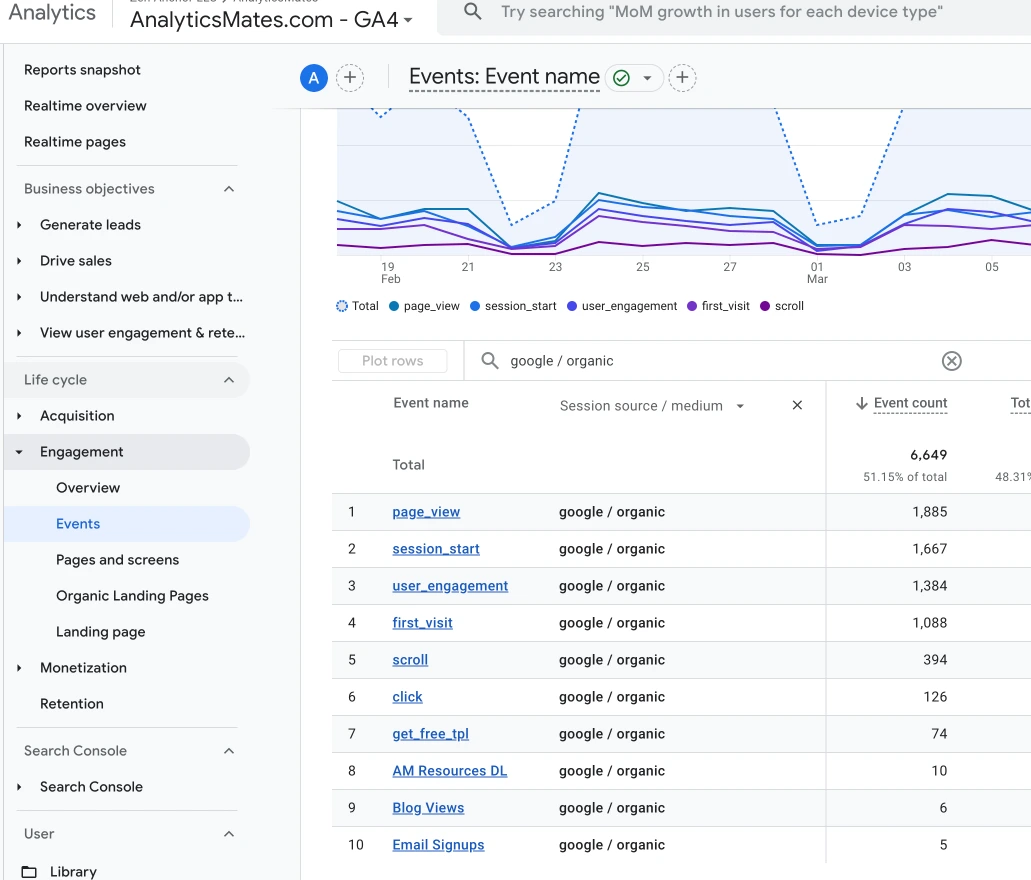Open the AM Resources DL event link
The width and height of the screenshot is (1031, 880).
click(x=450, y=771)
